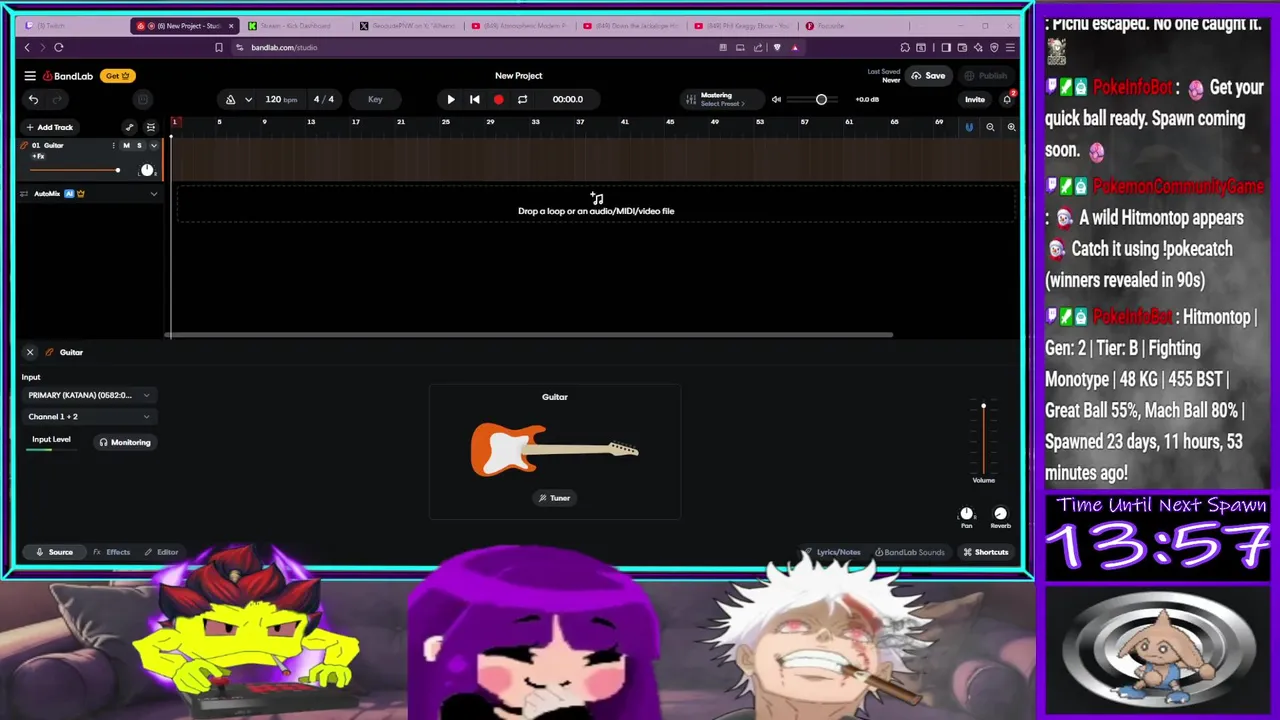The width and height of the screenshot is (1280, 720).
Task: Switch to the Effects tab
Action: tap(112, 552)
